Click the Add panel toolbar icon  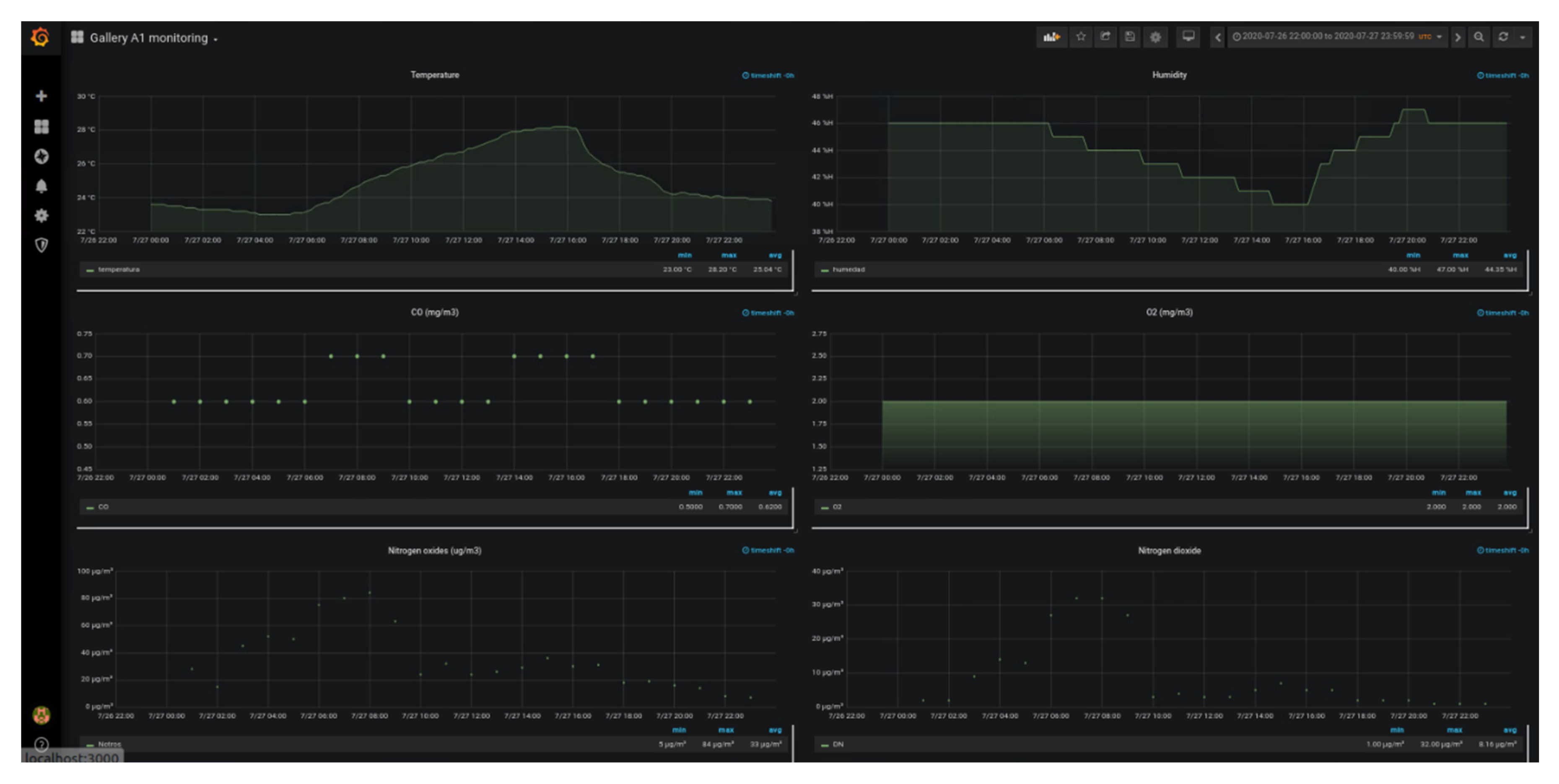pos(1051,37)
